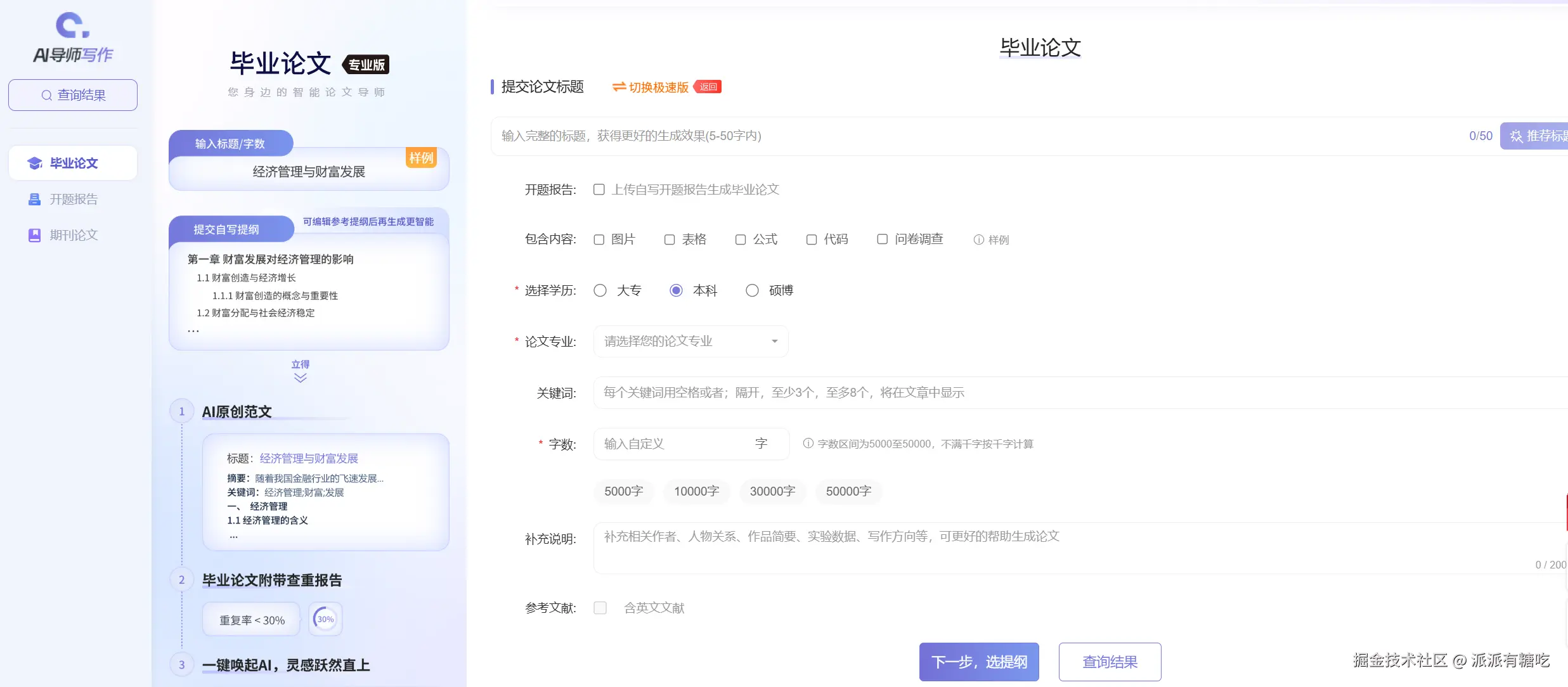
Task: Check the 问卷调查 content checkbox
Action: pos(882,239)
